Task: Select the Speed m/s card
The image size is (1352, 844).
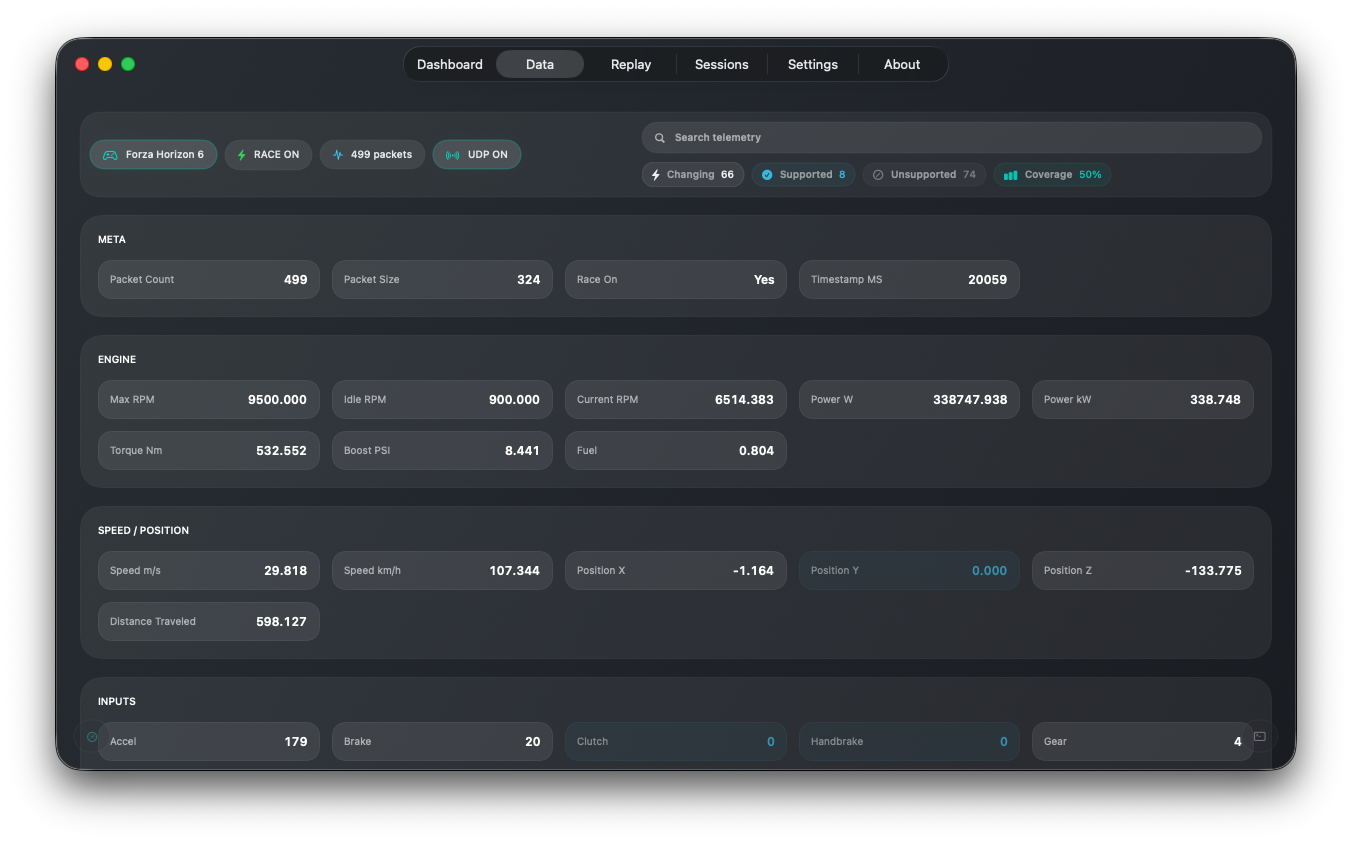Action: coord(209,571)
